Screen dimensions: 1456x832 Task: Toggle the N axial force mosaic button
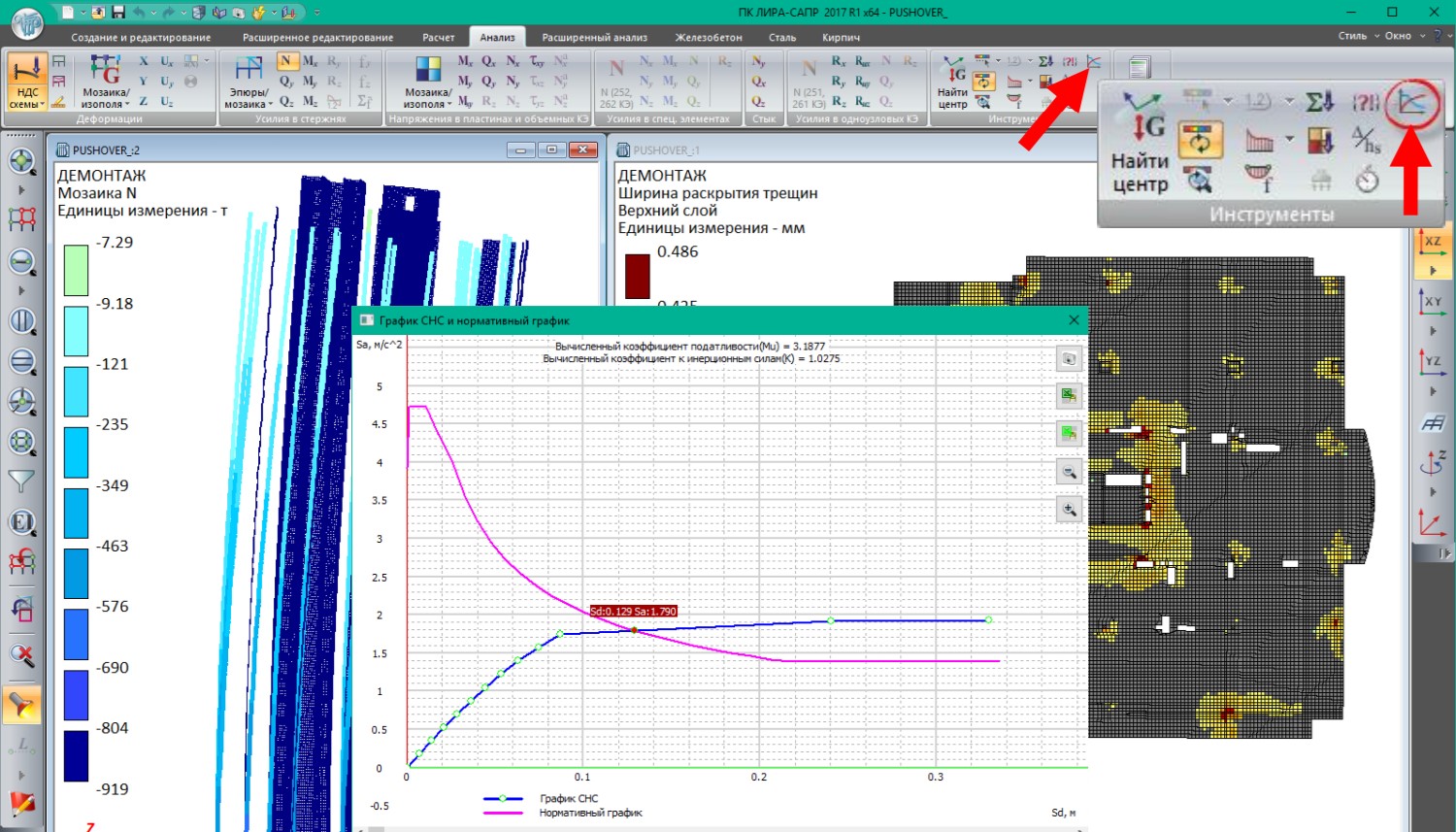pos(285,61)
